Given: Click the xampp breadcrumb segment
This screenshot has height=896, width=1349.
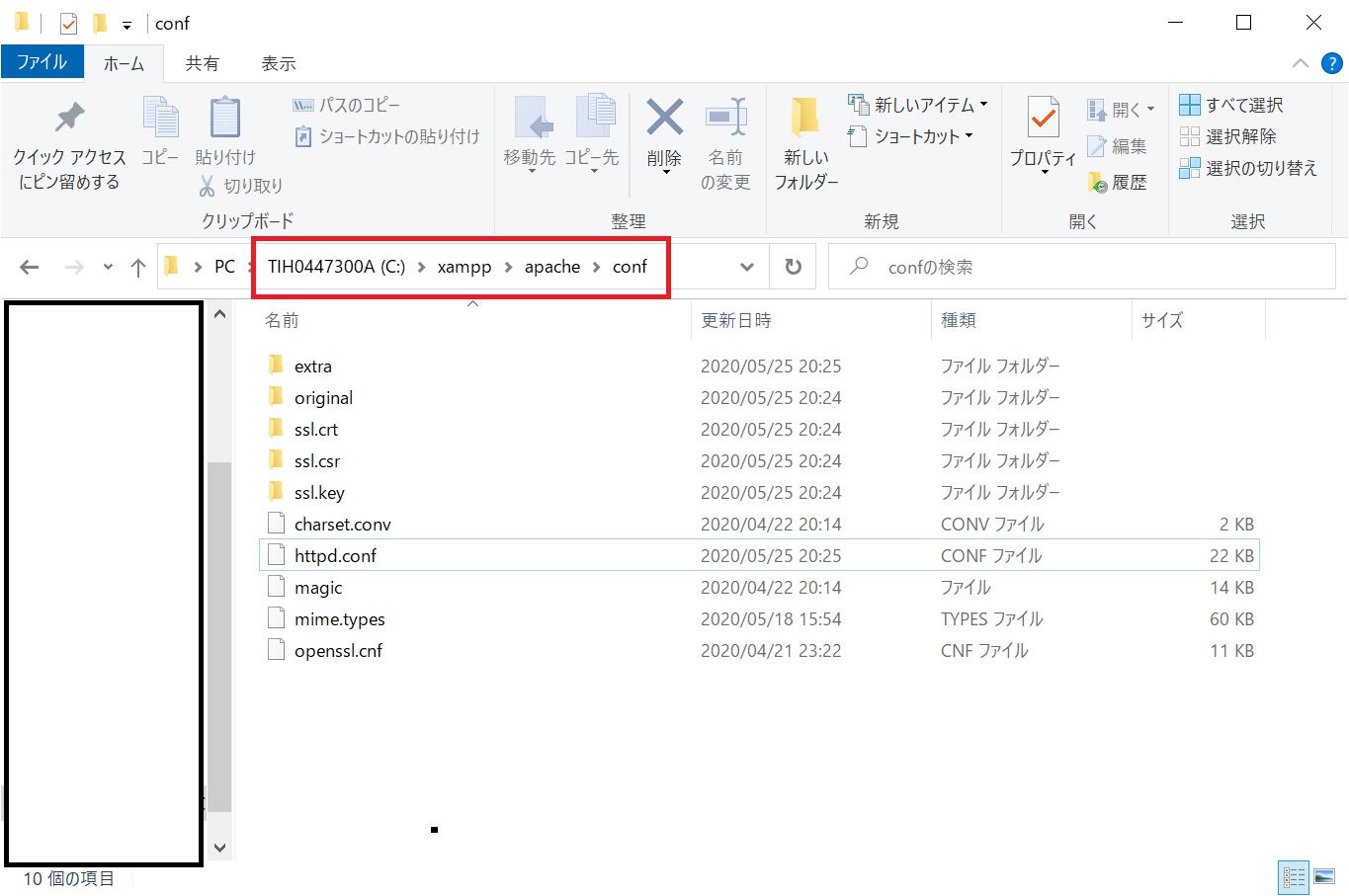Looking at the screenshot, I should point(464,267).
